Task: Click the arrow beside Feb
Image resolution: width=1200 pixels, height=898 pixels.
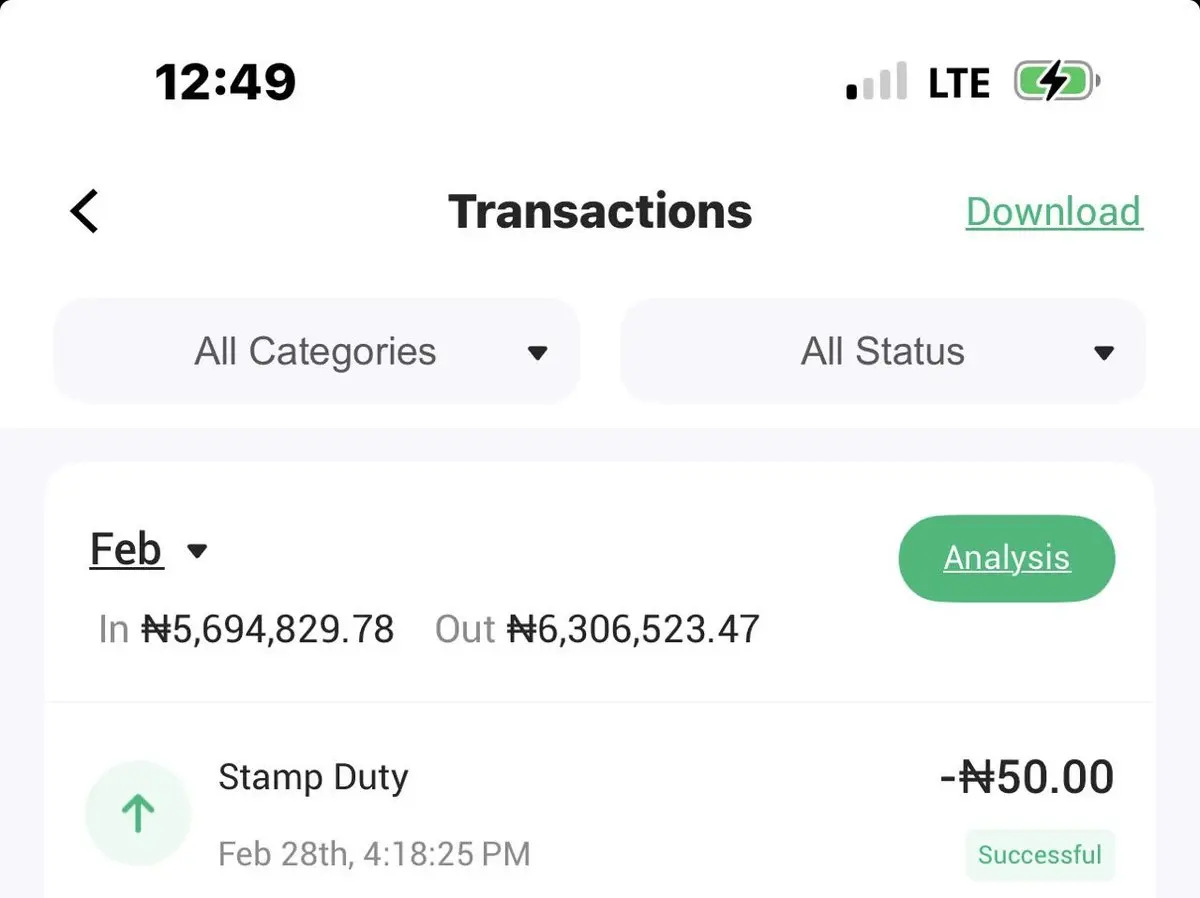Action: [x=198, y=551]
